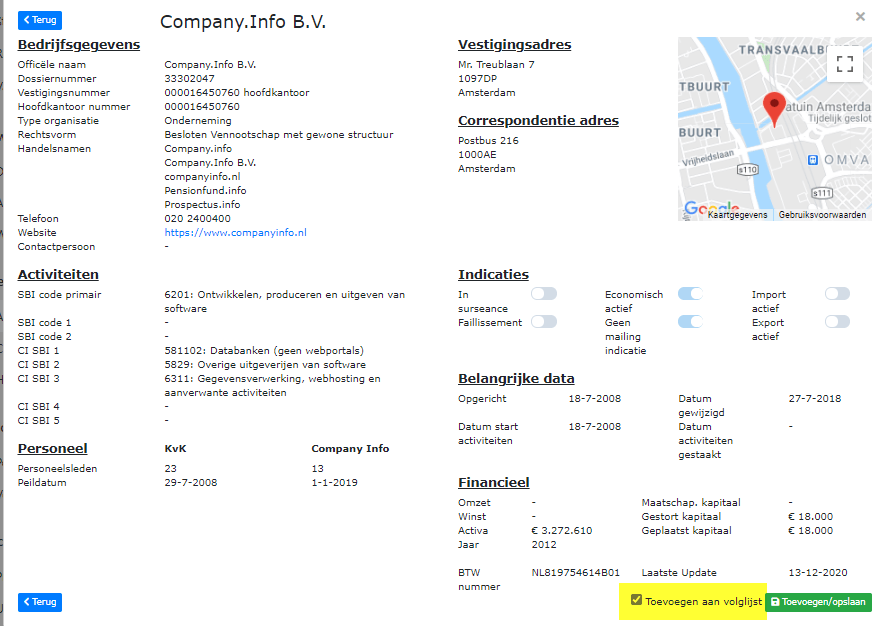The image size is (881, 626).
Task: Click the red location pin on map
Action: [x=774, y=107]
